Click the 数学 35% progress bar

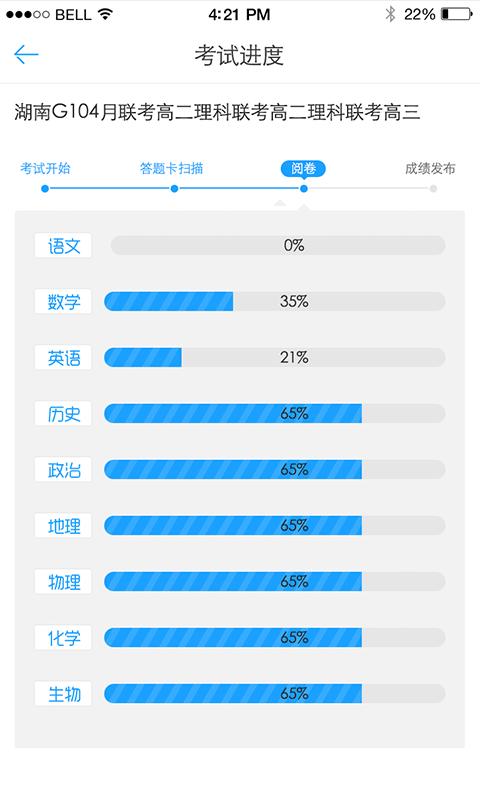275,302
